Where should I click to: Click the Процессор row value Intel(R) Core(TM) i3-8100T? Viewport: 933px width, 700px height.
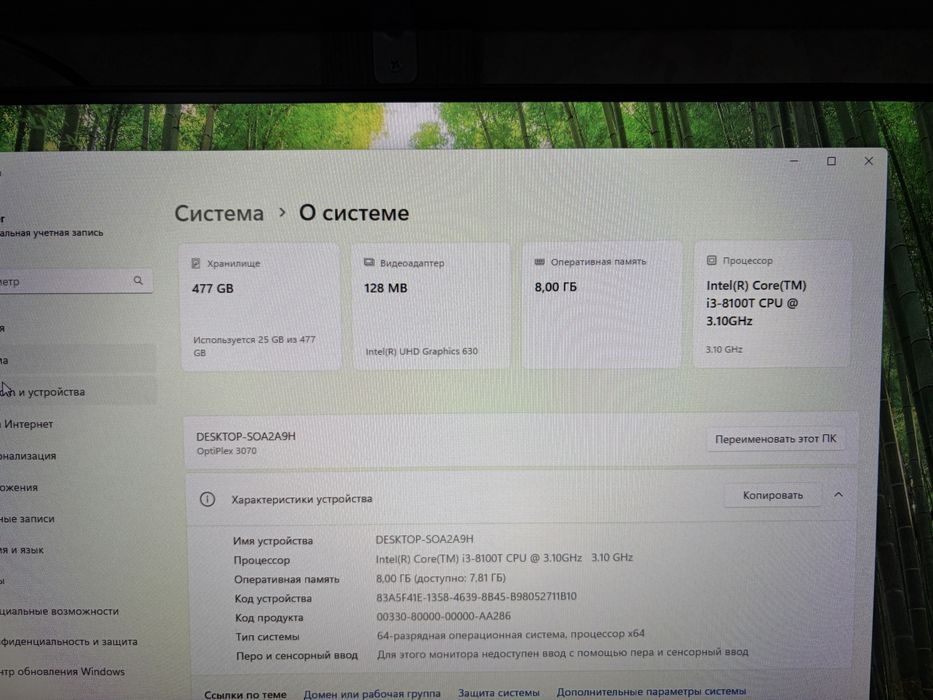tap(504, 558)
